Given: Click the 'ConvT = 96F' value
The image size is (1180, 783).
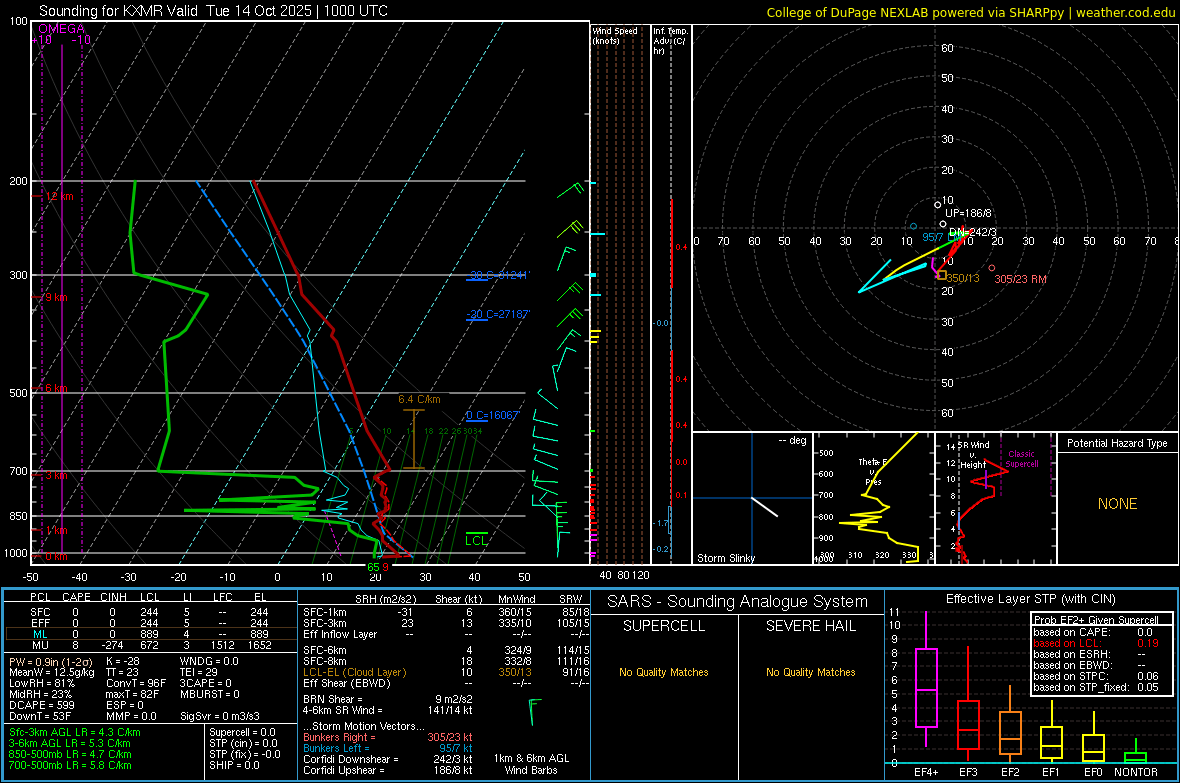Looking at the screenshot, I should [136, 684].
